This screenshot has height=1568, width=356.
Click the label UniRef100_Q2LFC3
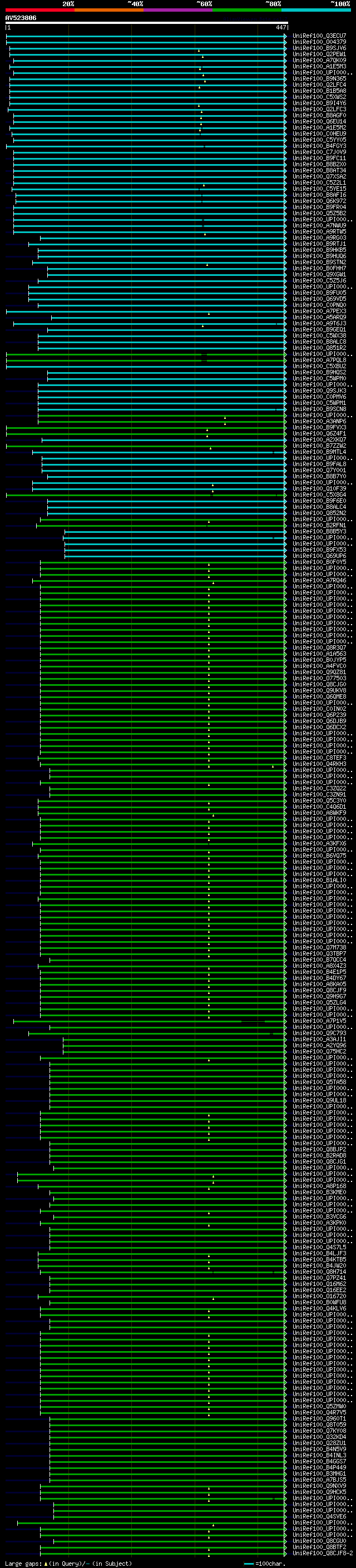319,109
